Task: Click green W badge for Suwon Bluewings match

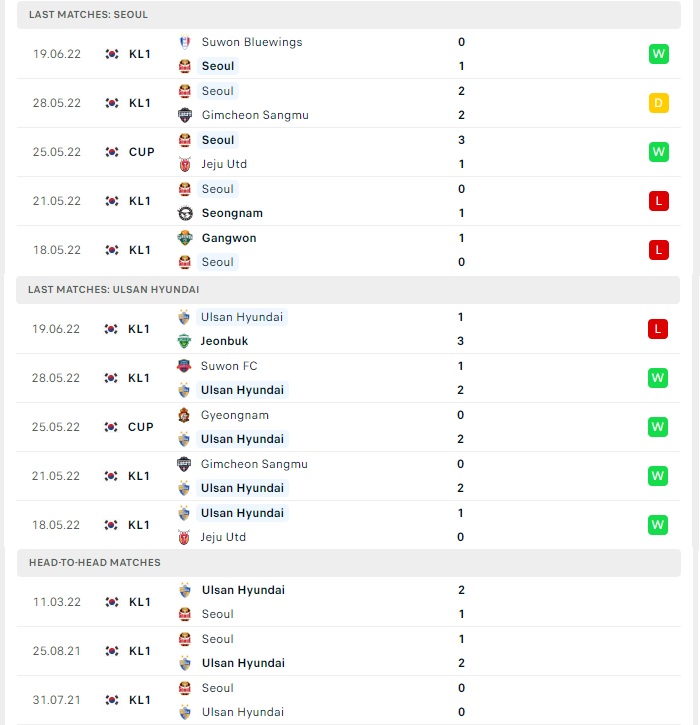Action: [x=658, y=54]
